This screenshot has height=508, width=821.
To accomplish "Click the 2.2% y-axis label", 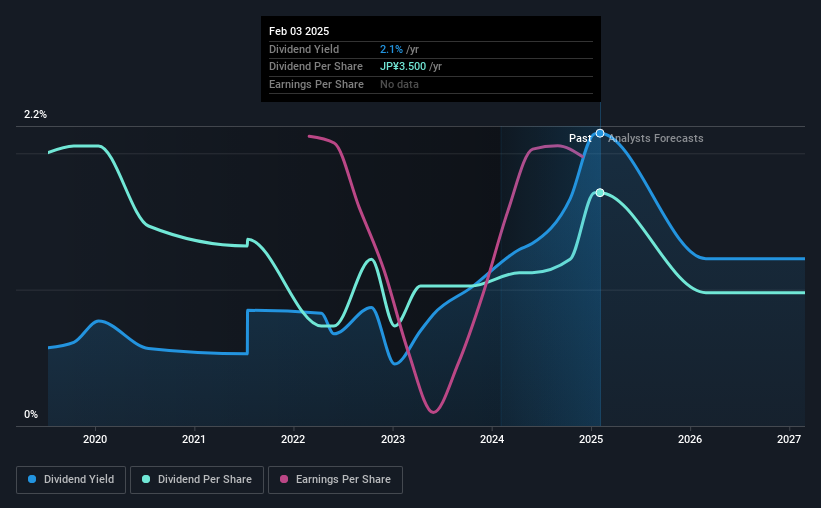I will (35, 114).
